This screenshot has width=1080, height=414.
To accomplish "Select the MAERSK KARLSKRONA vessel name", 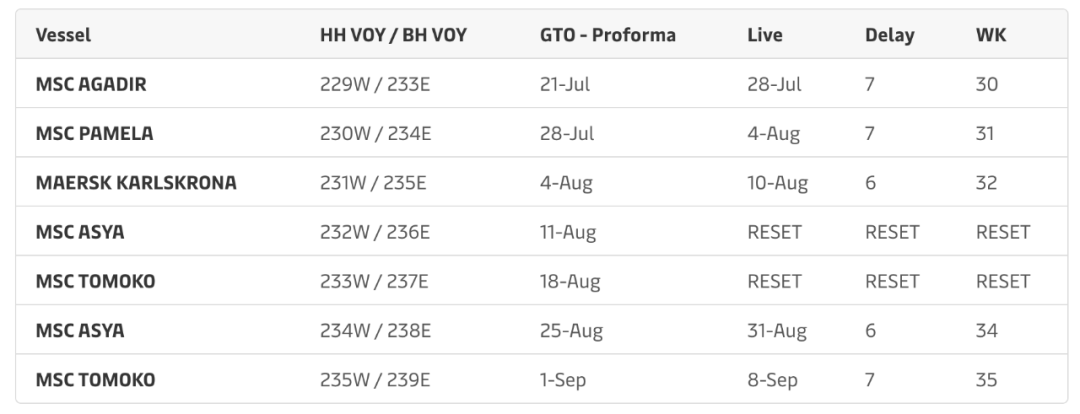I will (136, 183).
